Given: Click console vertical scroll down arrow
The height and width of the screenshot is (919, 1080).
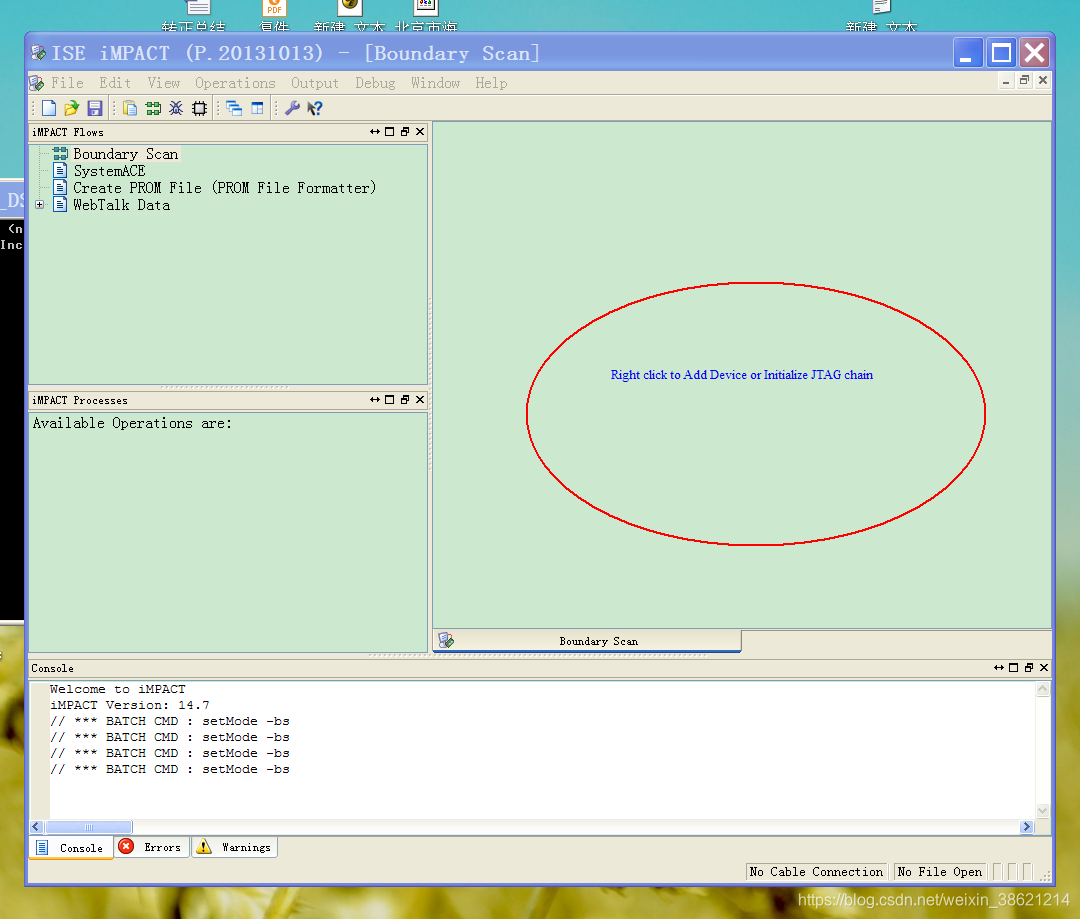Looking at the screenshot, I should 1043,811.
